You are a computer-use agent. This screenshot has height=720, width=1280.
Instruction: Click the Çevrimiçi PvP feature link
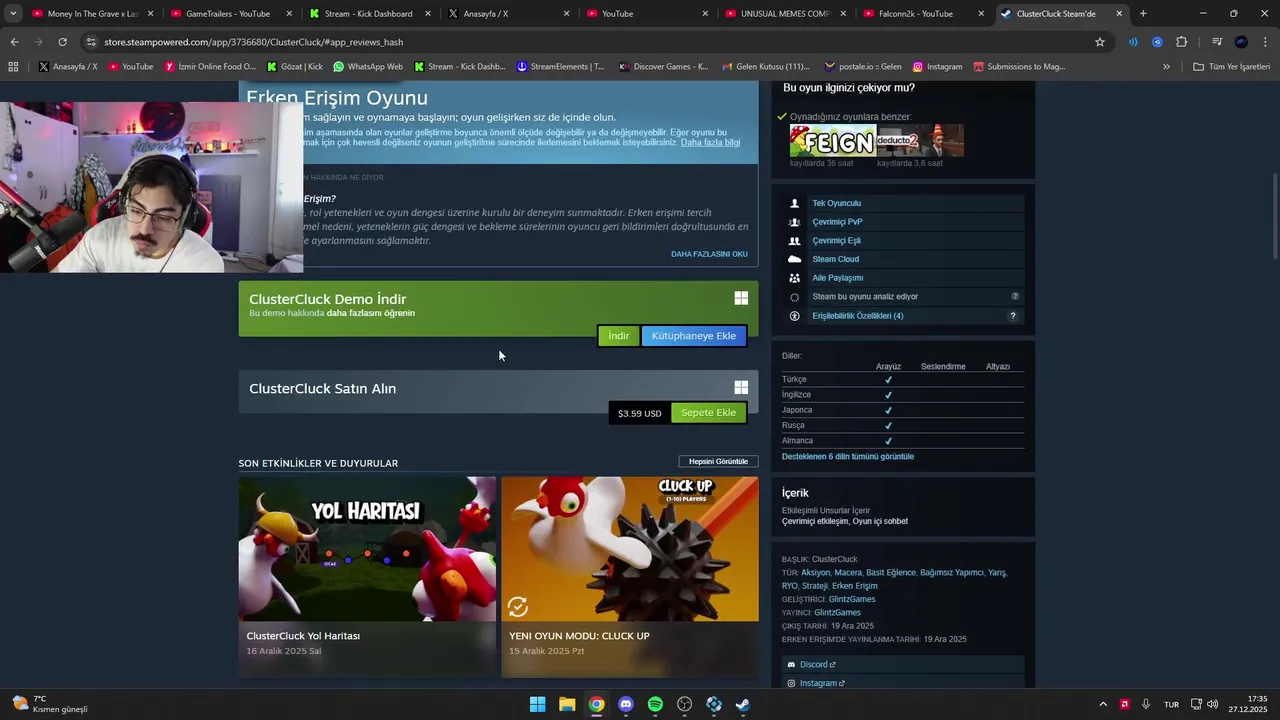coord(837,222)
